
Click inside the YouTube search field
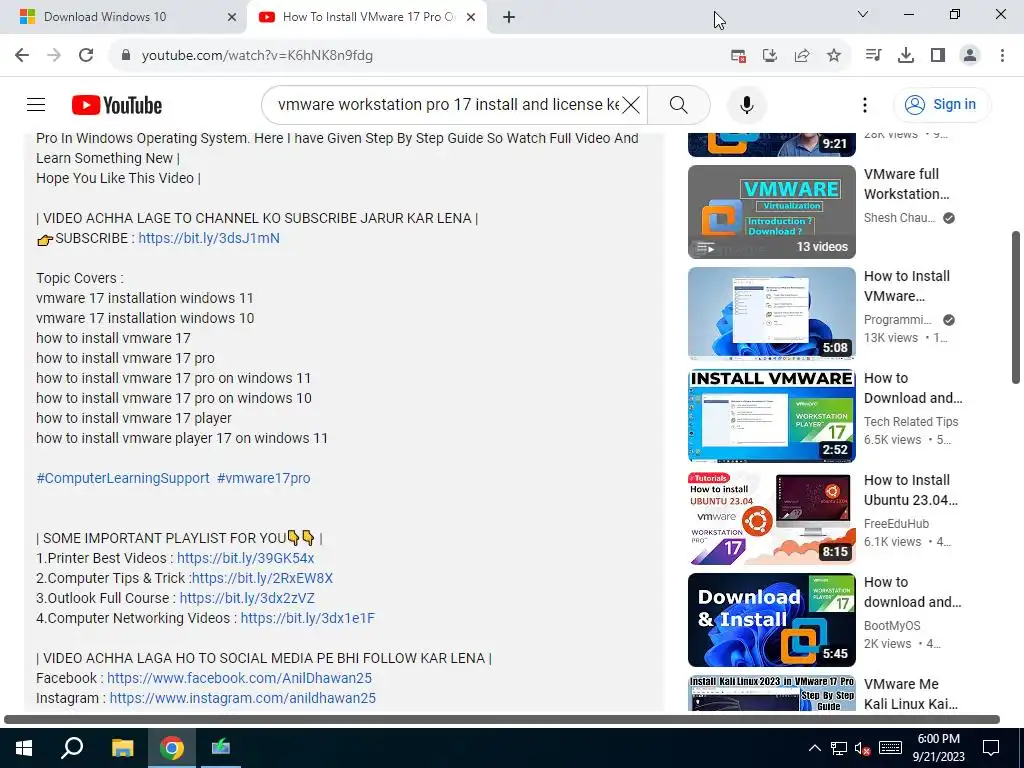click(448, 104)
